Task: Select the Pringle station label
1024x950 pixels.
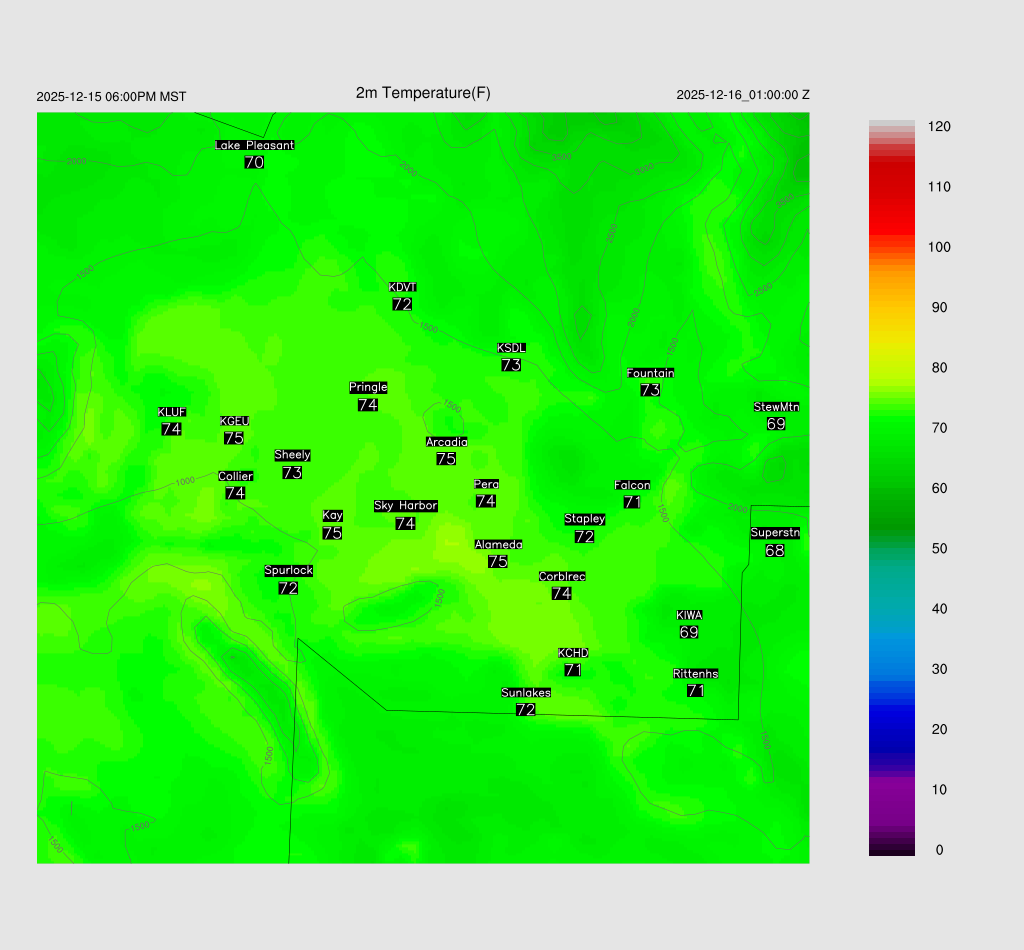Action: (368, 387)
